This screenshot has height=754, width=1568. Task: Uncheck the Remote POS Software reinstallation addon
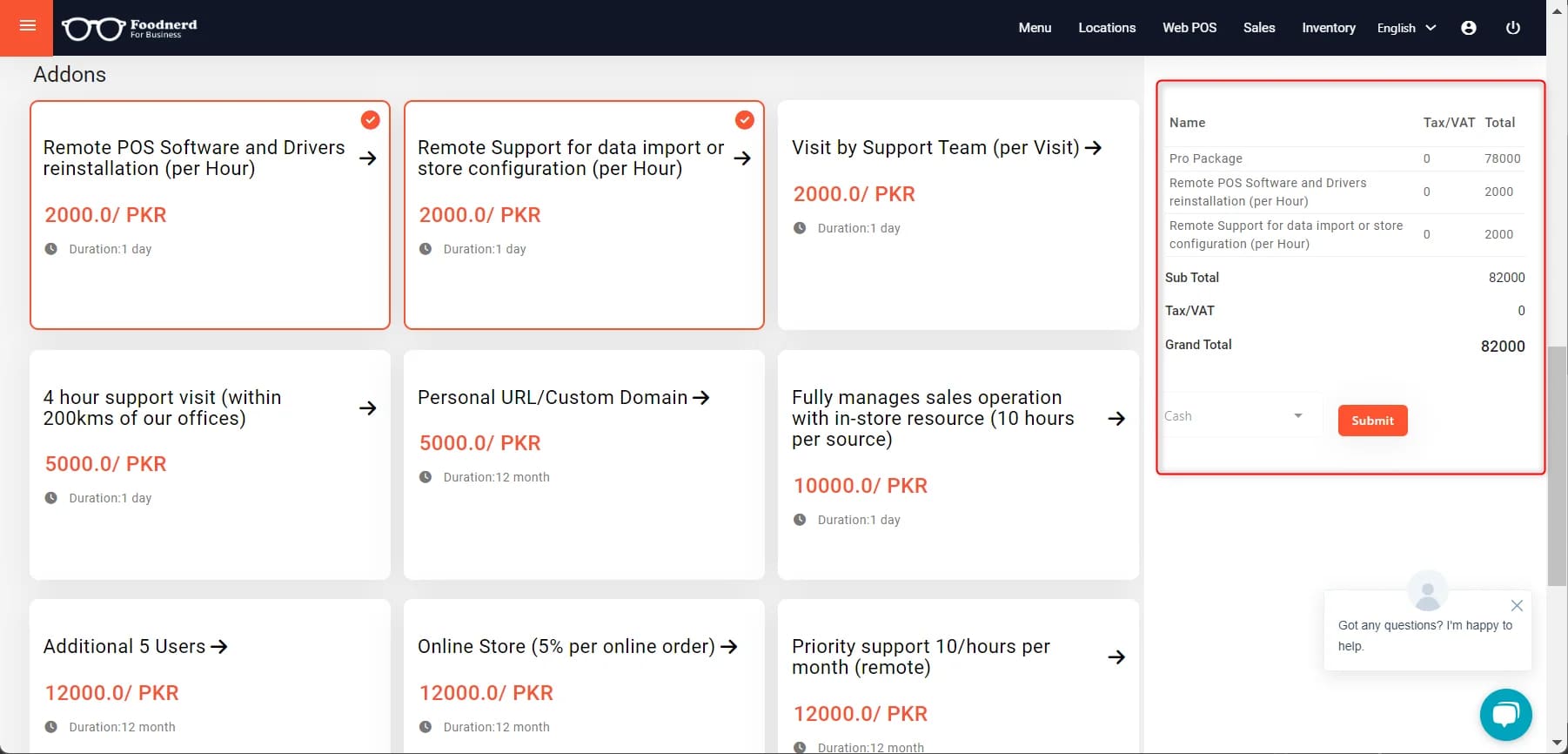(371, 120)
